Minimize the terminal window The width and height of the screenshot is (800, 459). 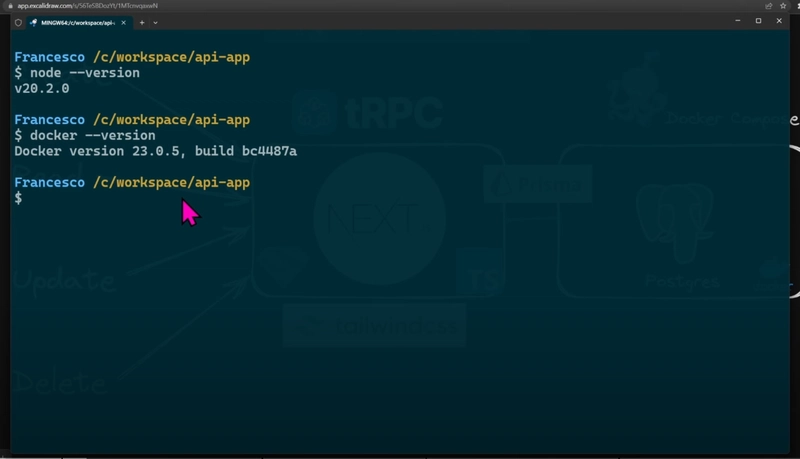click(738, 21)
